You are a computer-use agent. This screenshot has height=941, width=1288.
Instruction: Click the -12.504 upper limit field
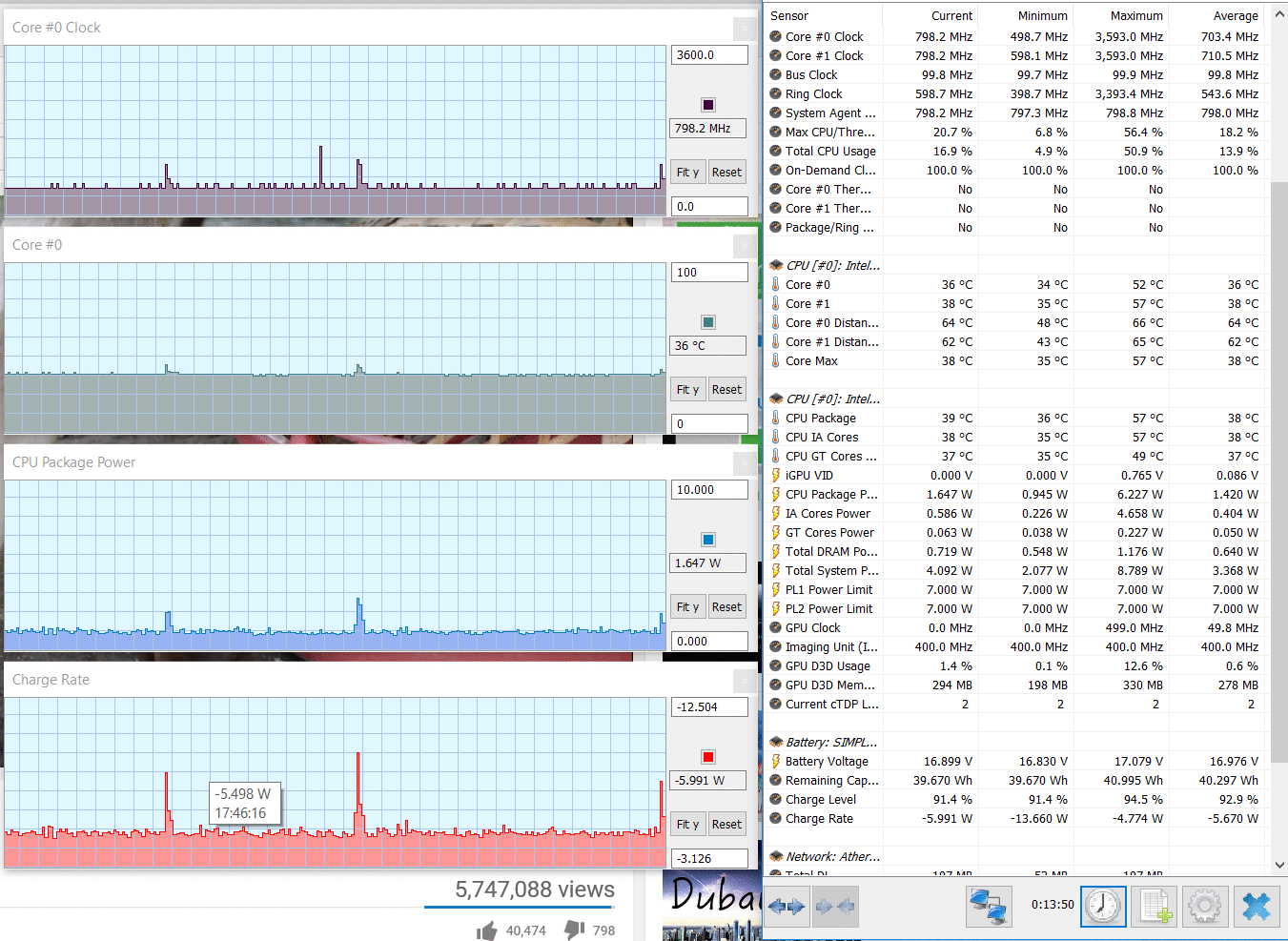coord(709,707)
